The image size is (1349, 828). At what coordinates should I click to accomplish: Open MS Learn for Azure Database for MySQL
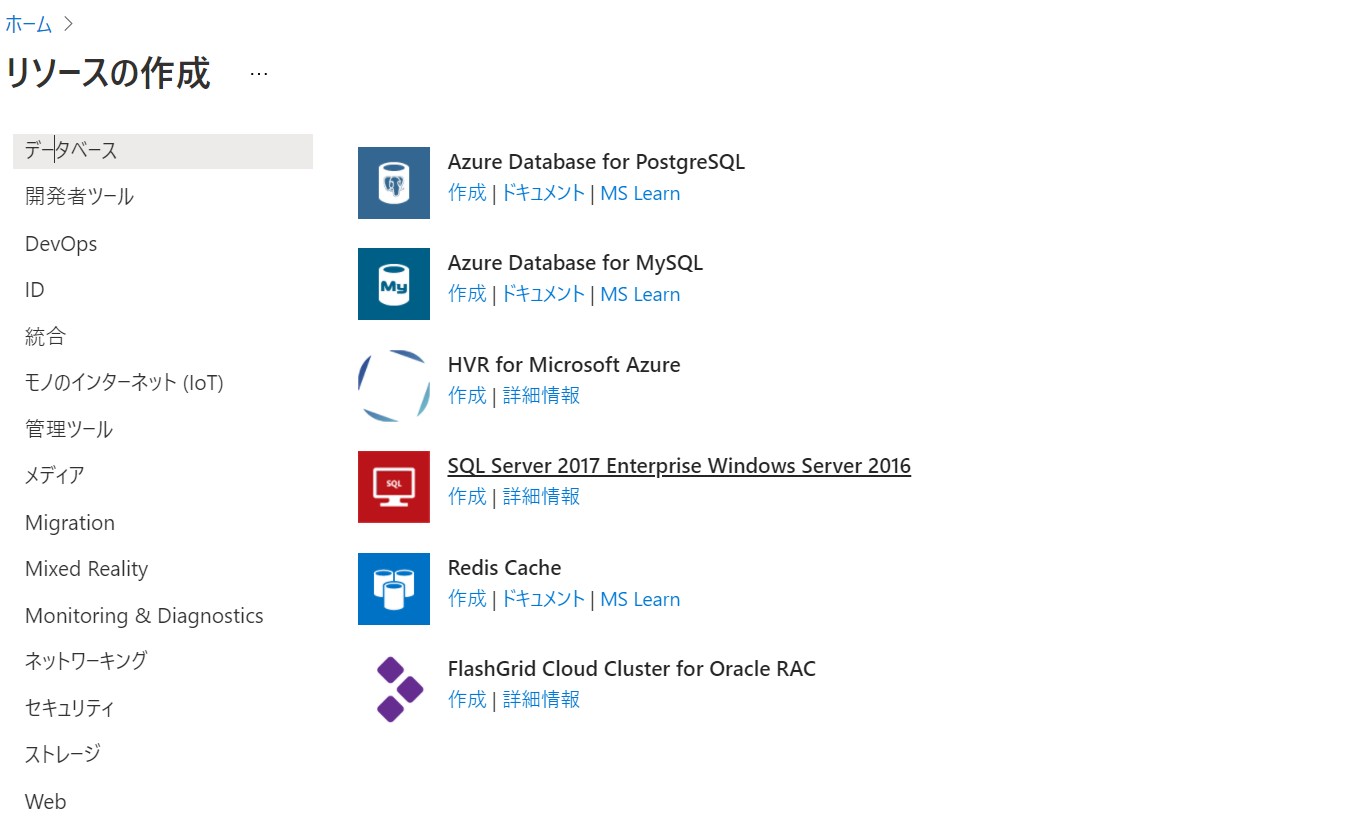point(640,295)
